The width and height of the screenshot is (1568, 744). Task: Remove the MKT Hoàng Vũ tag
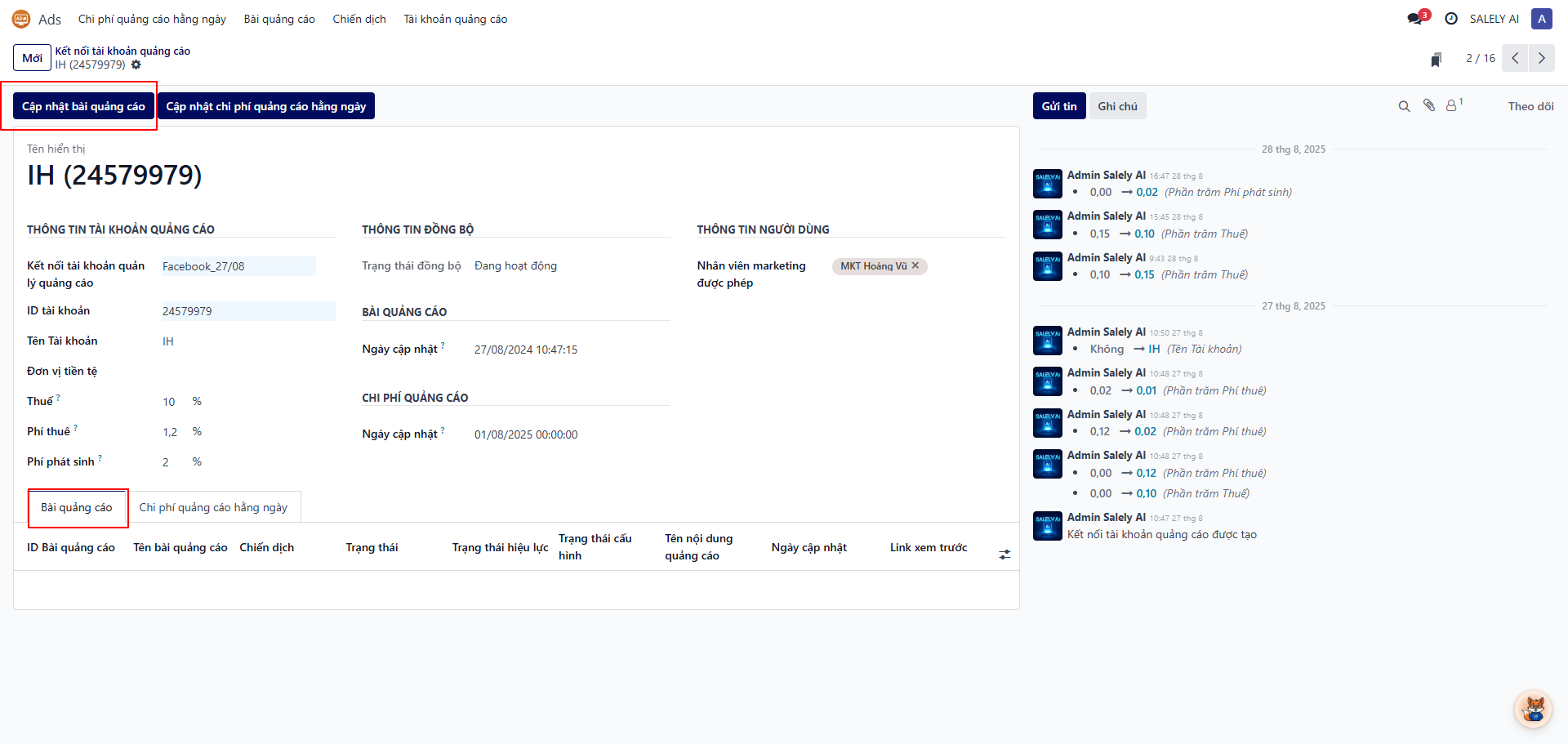tap(915, 265)
